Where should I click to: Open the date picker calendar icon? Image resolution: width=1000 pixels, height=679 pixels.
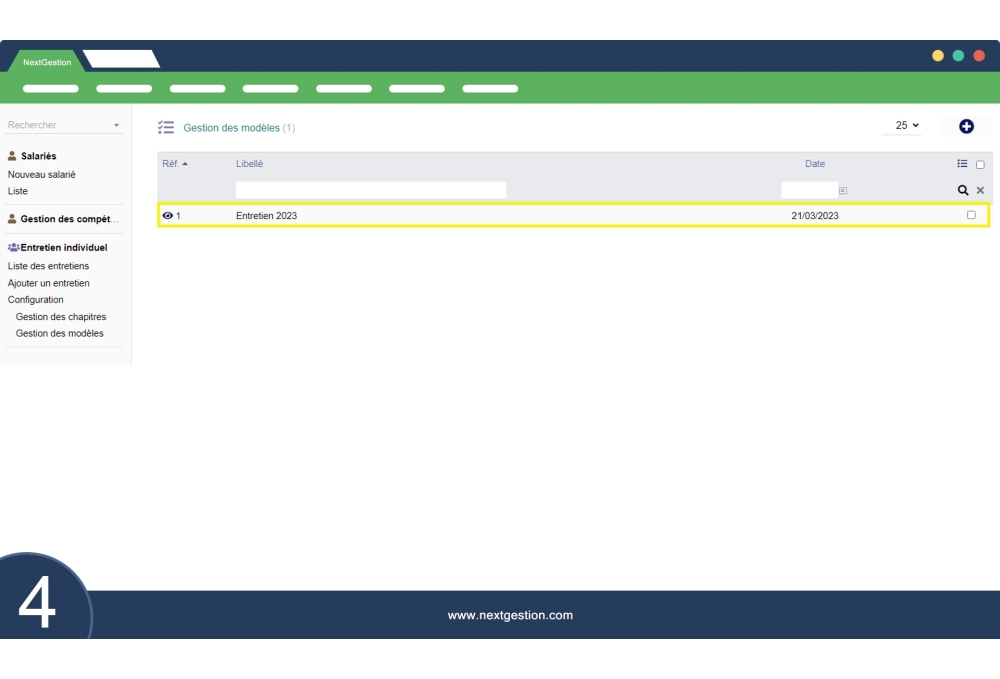(x=843, y=190)
